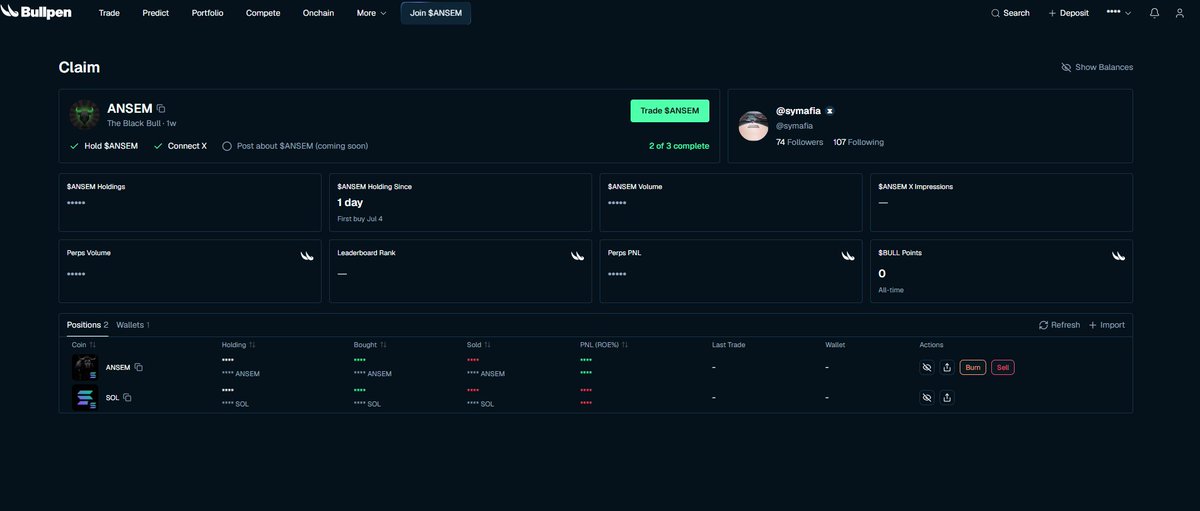Click the green Trade $ANSEM button
Viewport: 1200px width, 511px height.
tap(670, 111)
